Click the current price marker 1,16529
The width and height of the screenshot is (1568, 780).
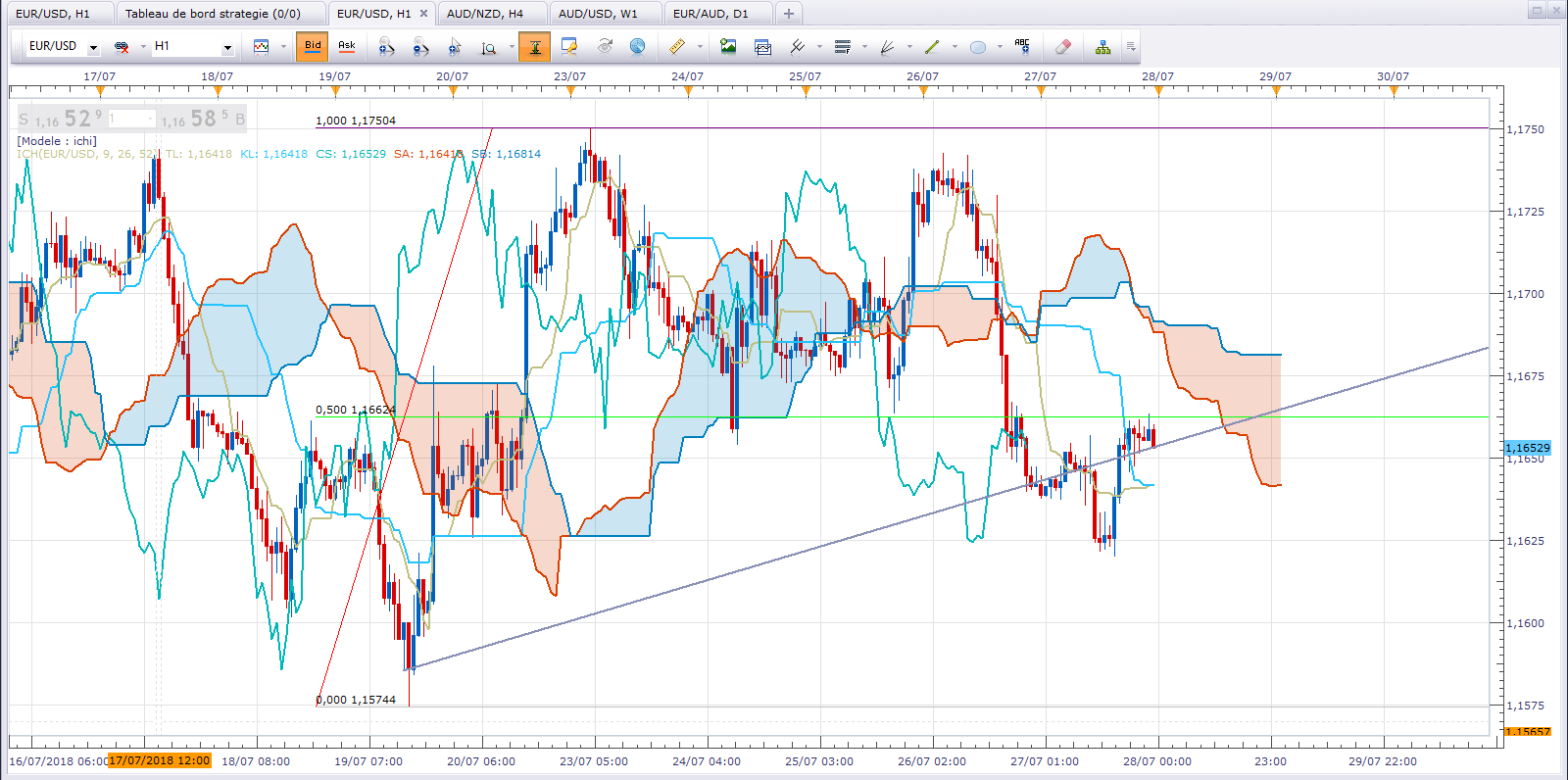coord(1528,448)
